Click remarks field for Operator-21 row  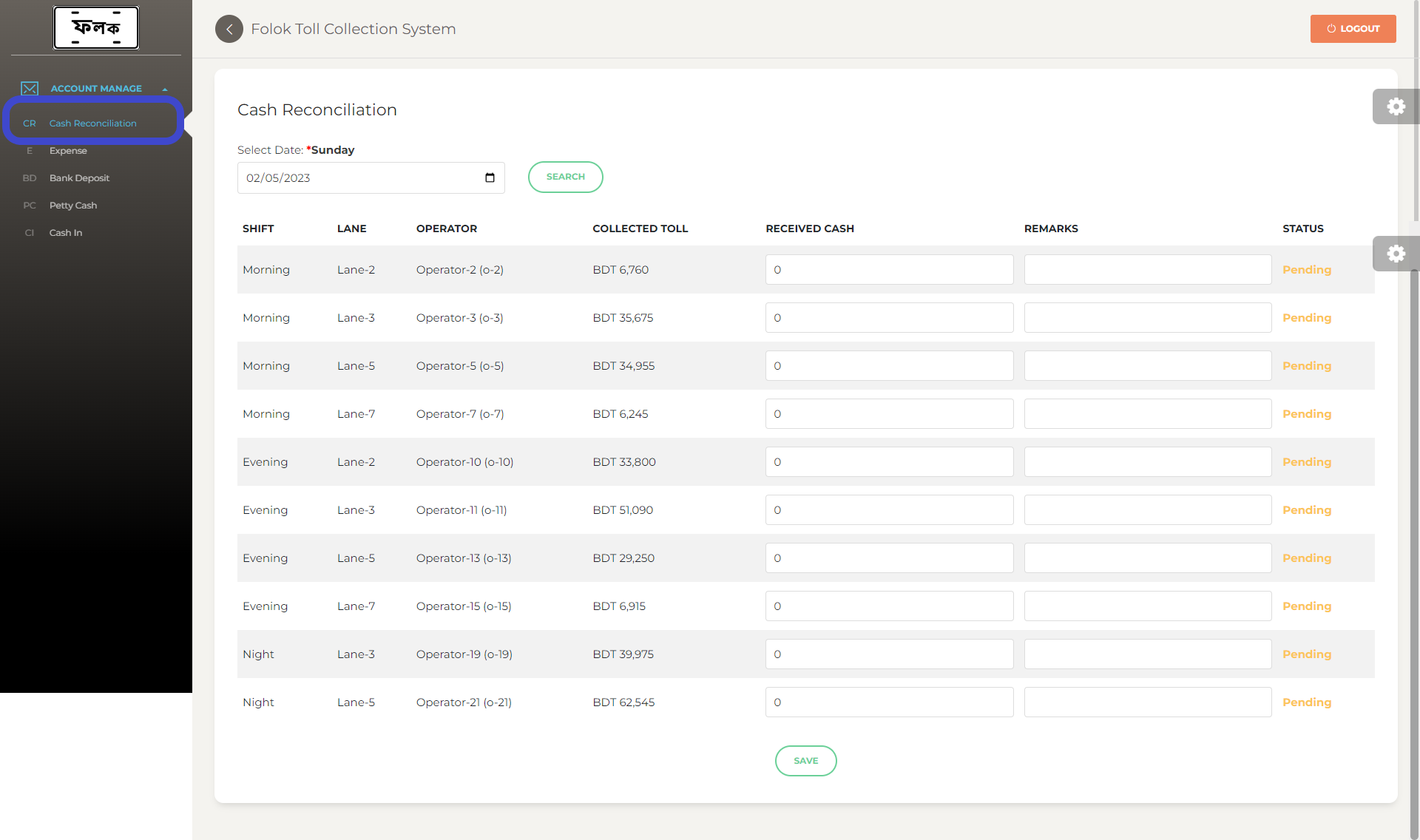coord(1148,702)
